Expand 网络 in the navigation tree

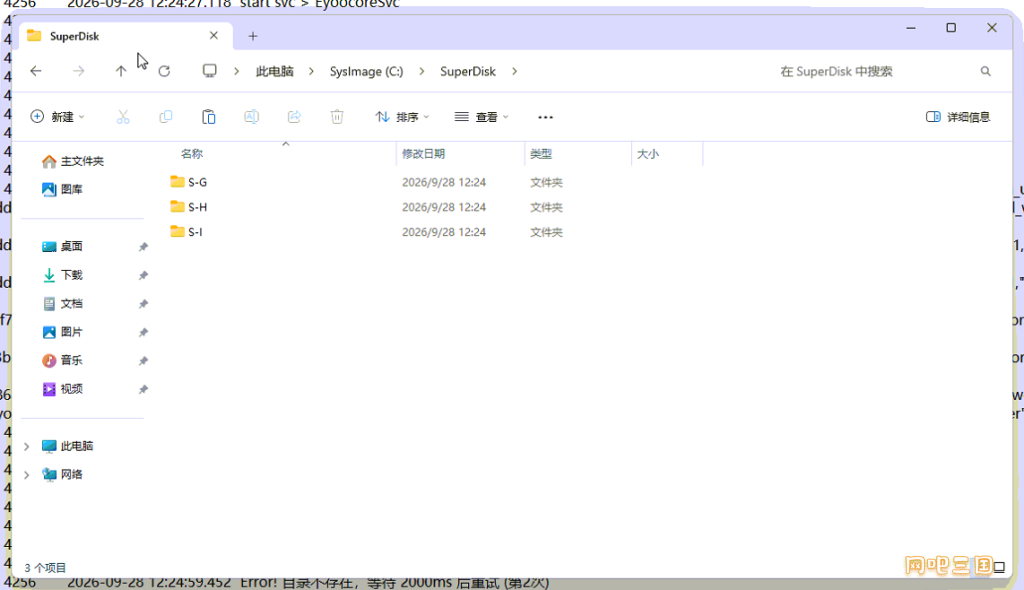[27, 475]
